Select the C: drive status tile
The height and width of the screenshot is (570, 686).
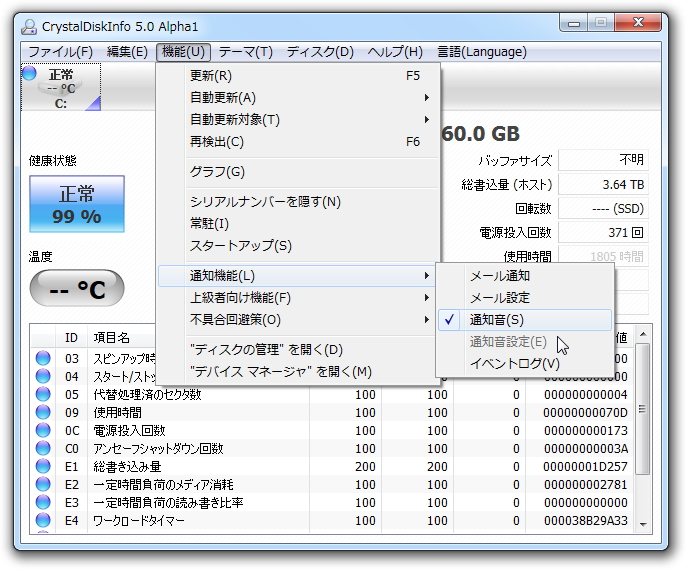(x=61, y=87)
